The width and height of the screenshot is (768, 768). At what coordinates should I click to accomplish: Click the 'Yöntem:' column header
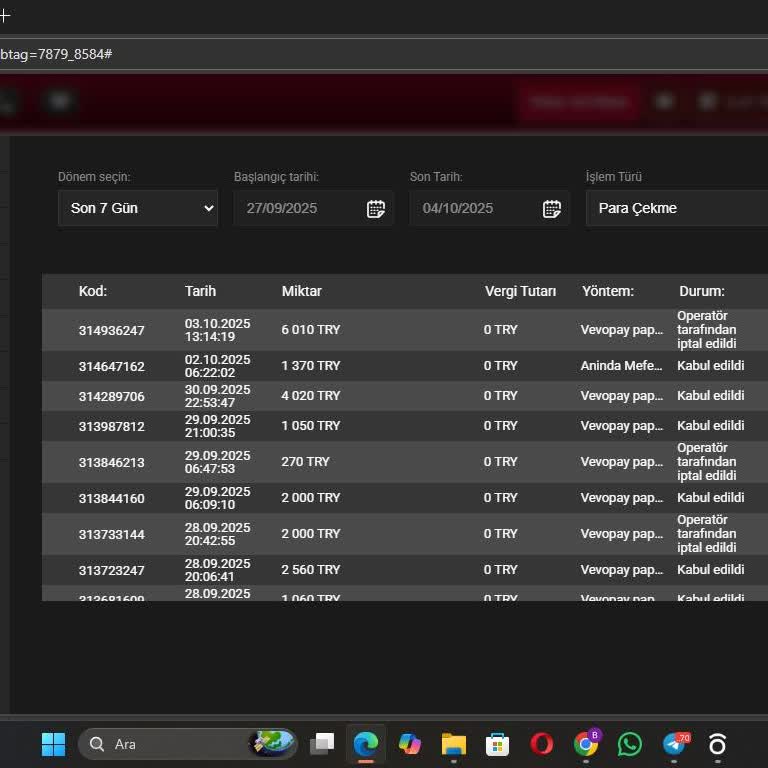[x=607, y=291]
